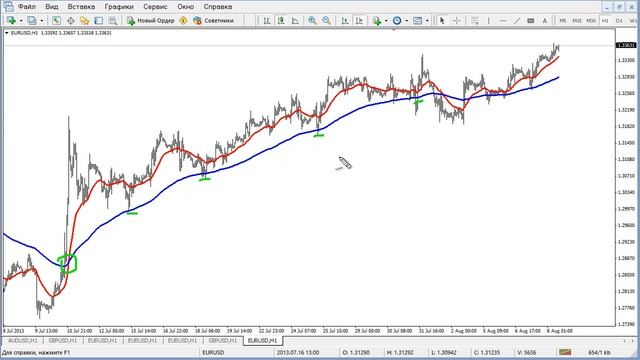Image resolution: width=640 pixels, height=360 pixels.
Task: Expand the Indicators dropdown arrow
Action: (386, 21)
